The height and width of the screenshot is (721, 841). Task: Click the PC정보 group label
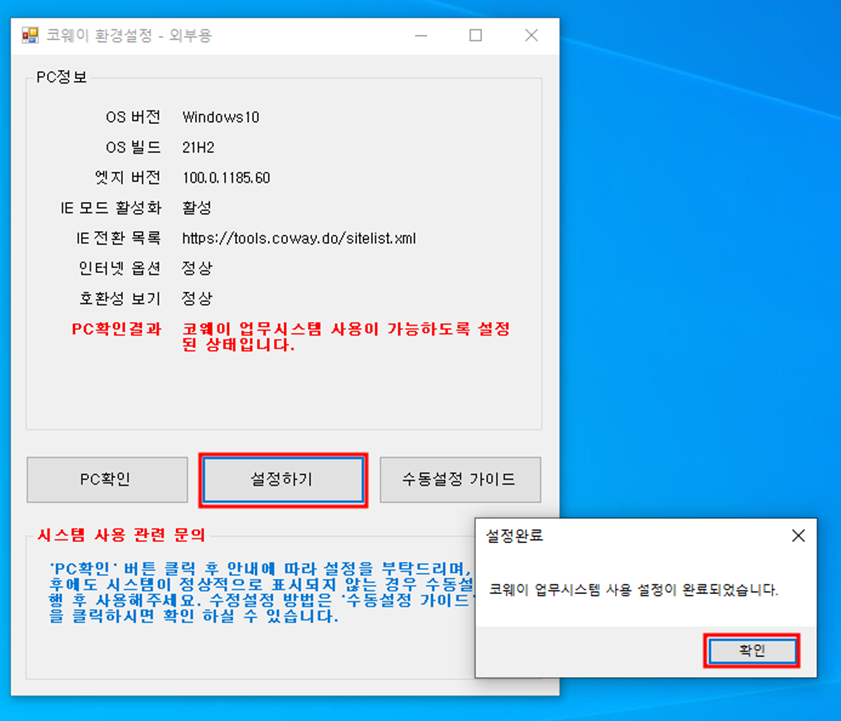(x=61, y=77)
